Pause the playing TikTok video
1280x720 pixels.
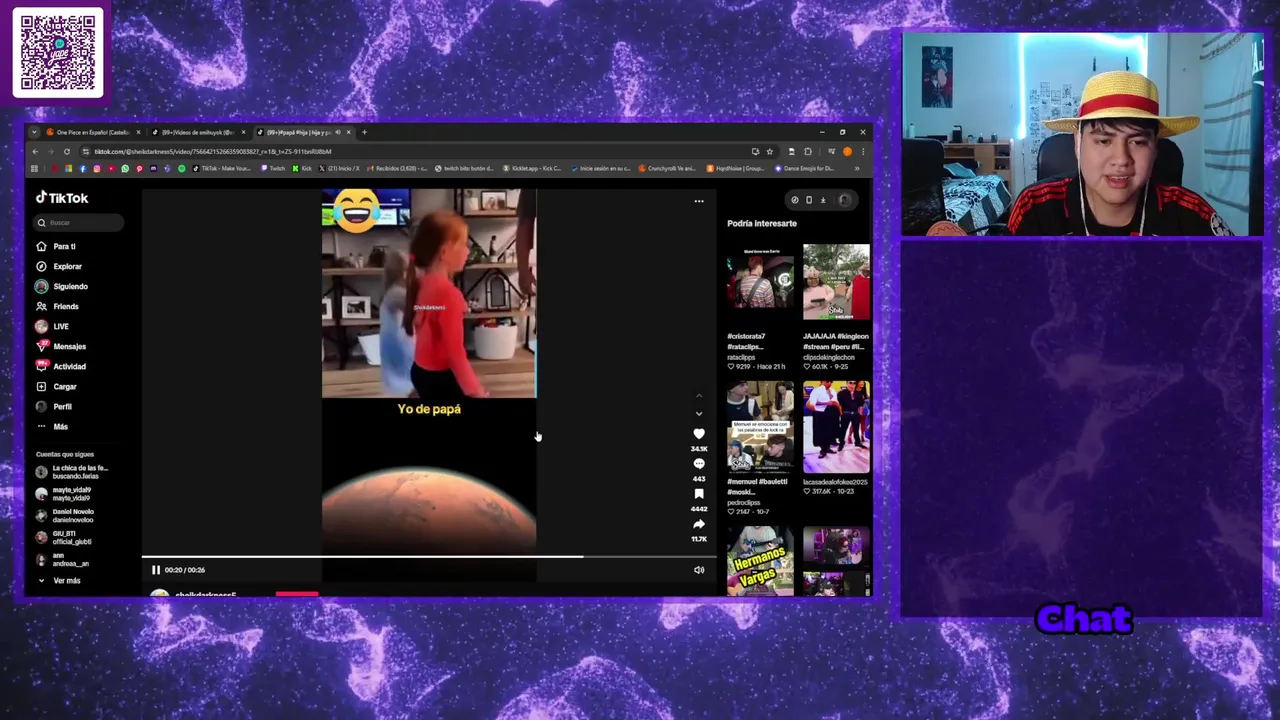coord(156,570)
